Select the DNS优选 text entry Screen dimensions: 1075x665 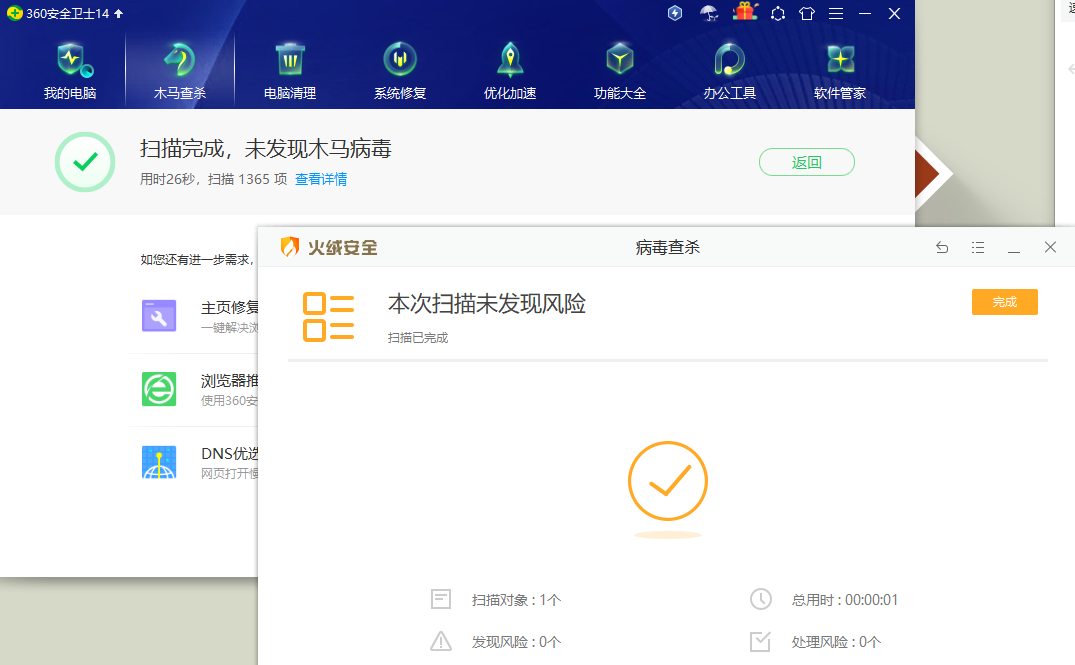[230, 454]
